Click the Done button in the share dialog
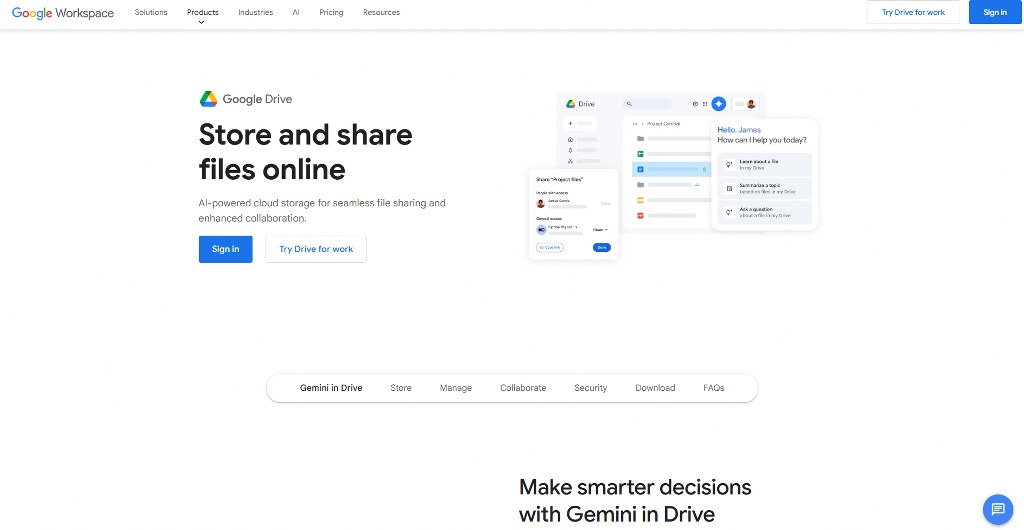 coord(601,247)
